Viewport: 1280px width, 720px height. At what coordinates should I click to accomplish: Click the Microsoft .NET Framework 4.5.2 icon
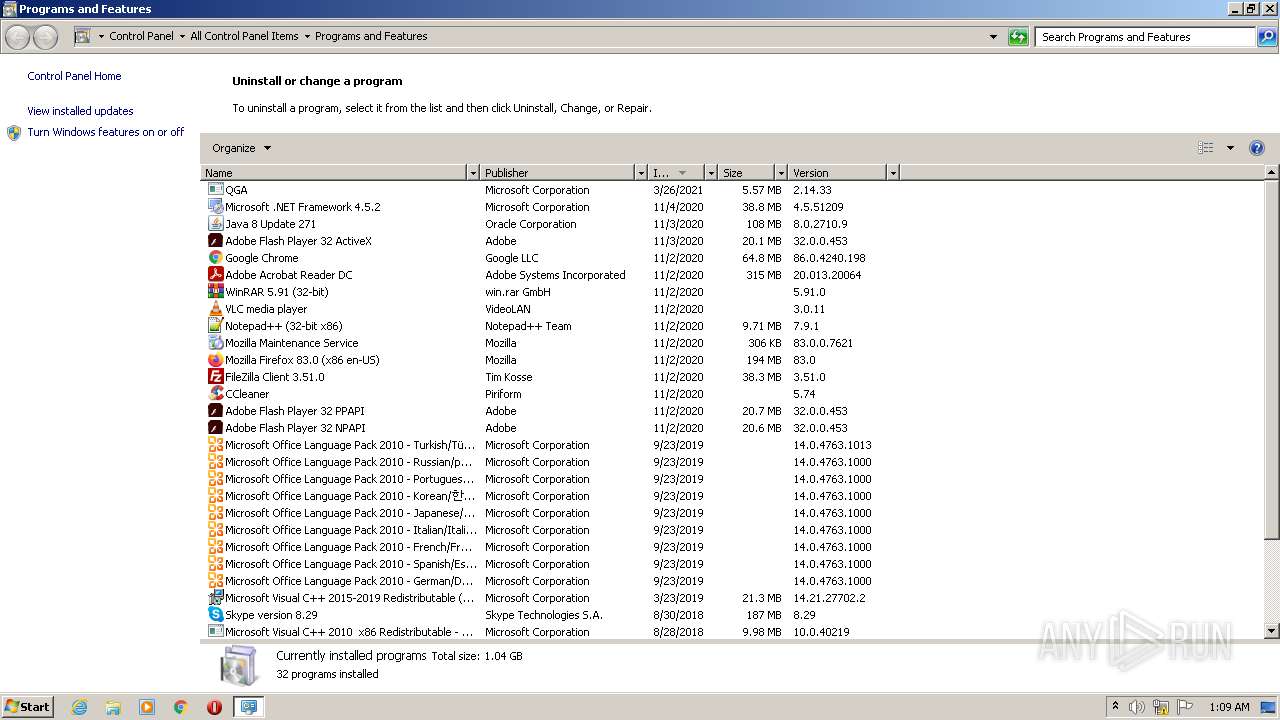pyautogui.click(x=215, y=207)
